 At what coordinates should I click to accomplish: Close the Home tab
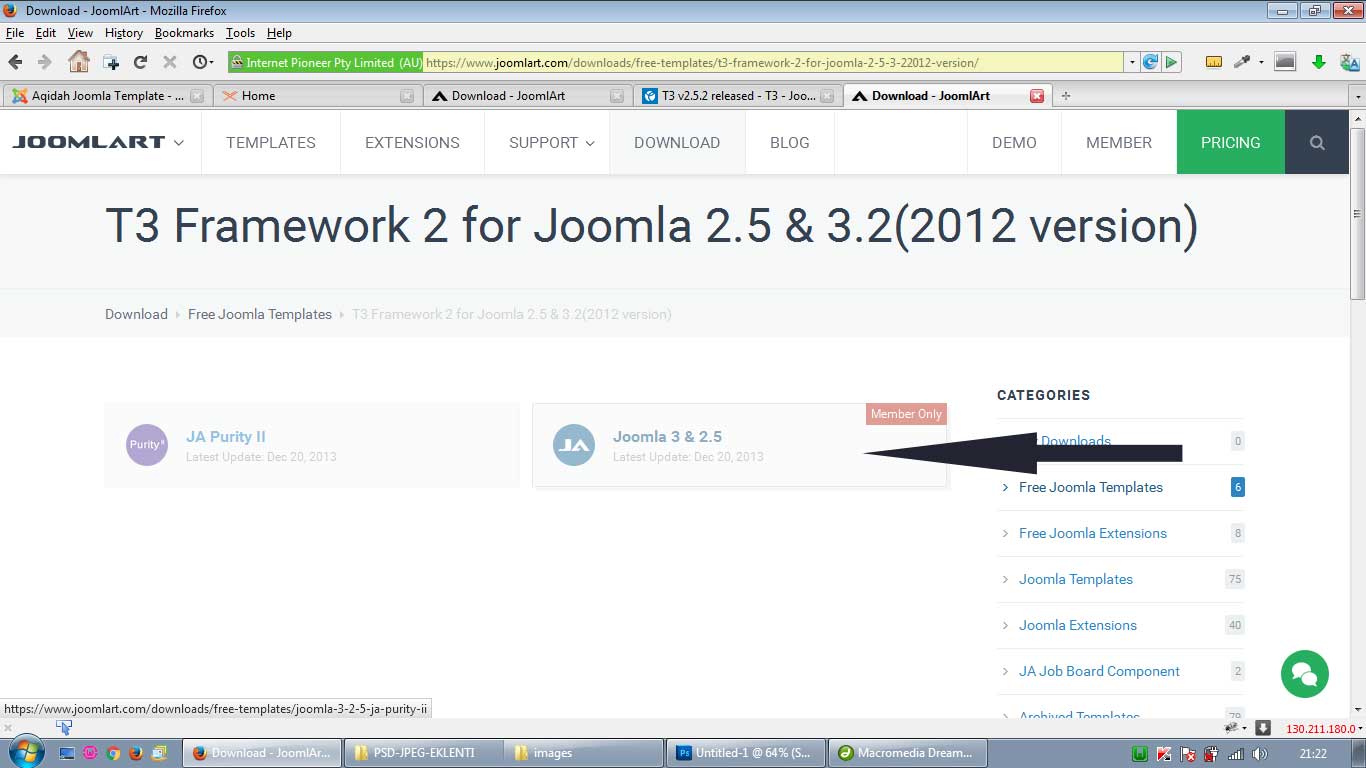pos(407,96)
